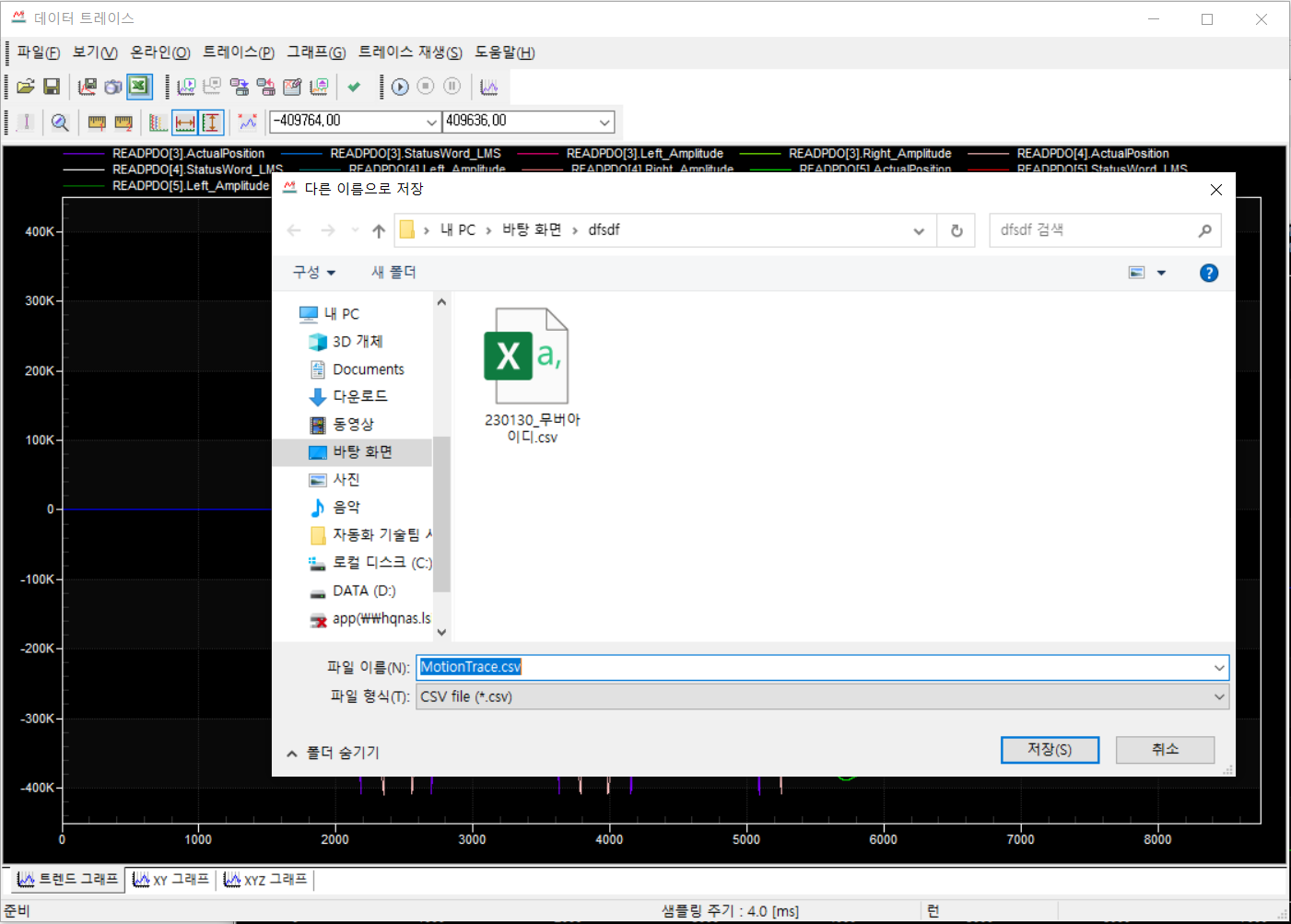Viewport: 1291px width, 924px height.
Task: Click the 저장 save button
Action: coord(1050,749)
